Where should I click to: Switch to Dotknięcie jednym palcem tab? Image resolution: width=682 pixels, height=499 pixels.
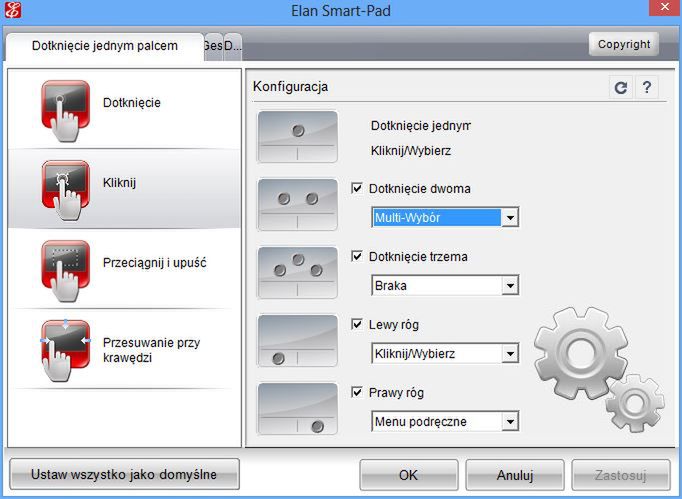[105, 46]
